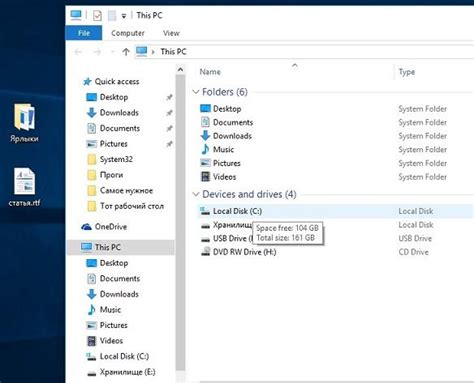
Task: Select OneDrive in the navigation pane
Action: click(104, 227)
